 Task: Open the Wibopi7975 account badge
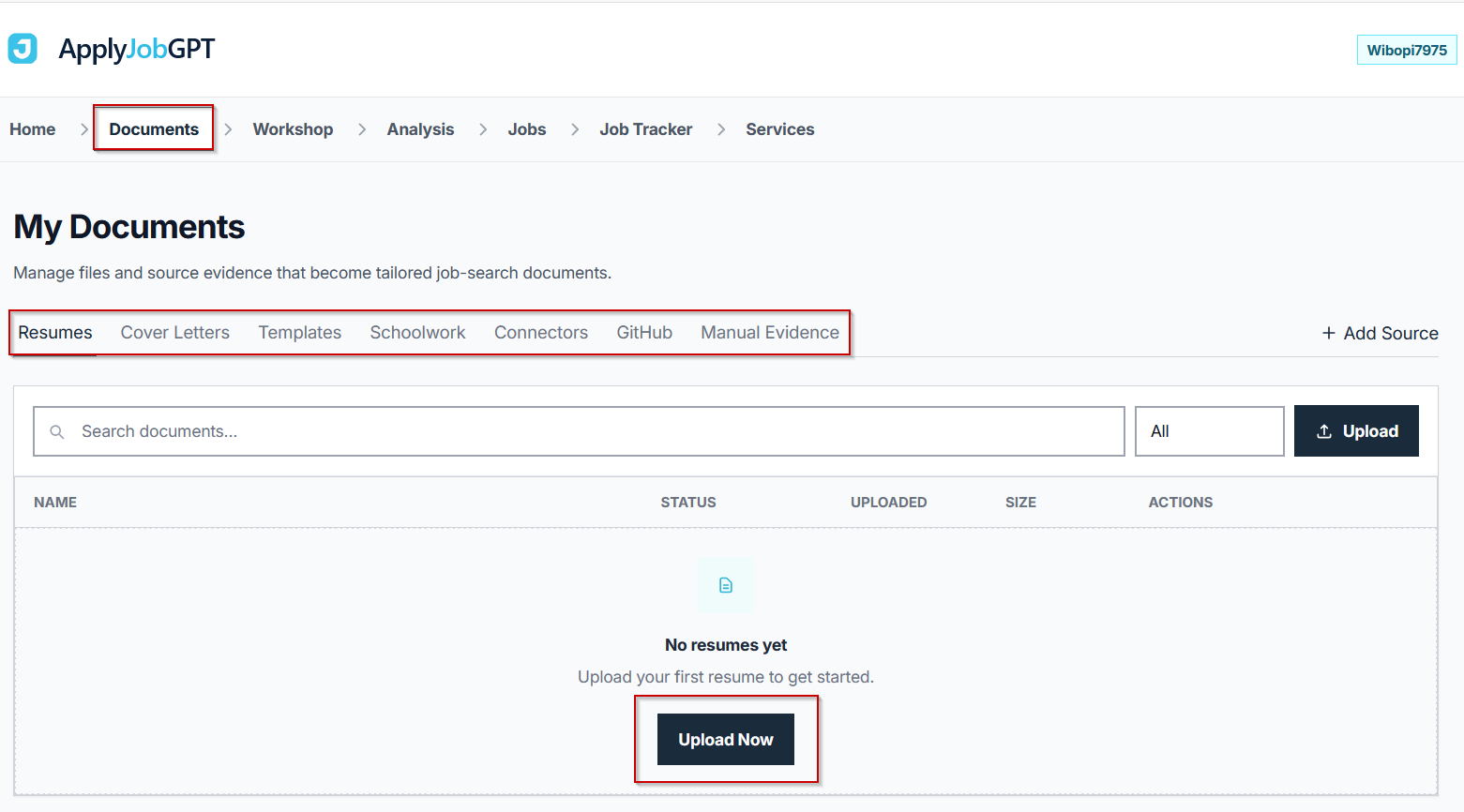pos(1407,50)
